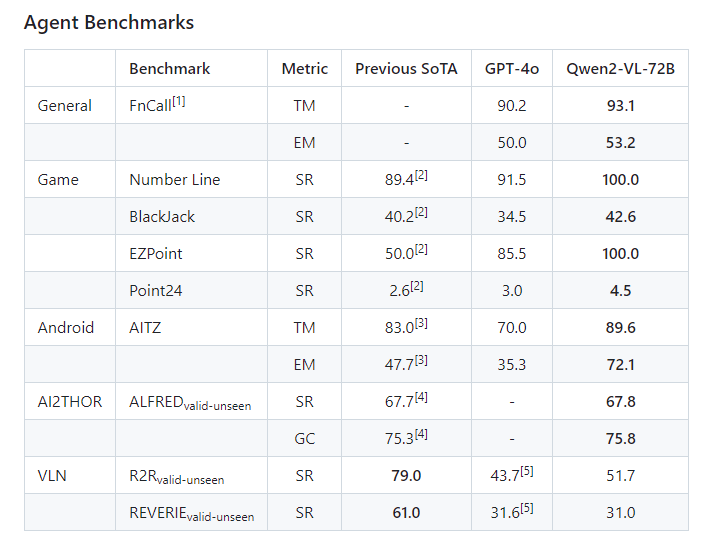Click the BlackJack benchmark cell
The image size is (716, 543).
(x=162, y=217)
